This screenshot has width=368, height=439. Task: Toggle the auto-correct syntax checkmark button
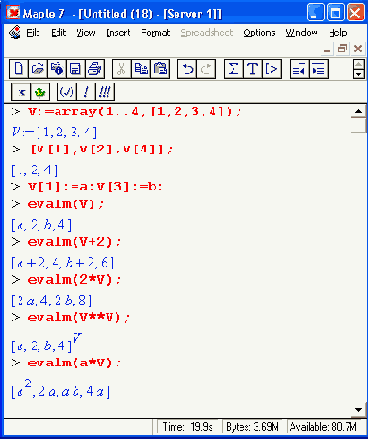(x=66, y=92)
